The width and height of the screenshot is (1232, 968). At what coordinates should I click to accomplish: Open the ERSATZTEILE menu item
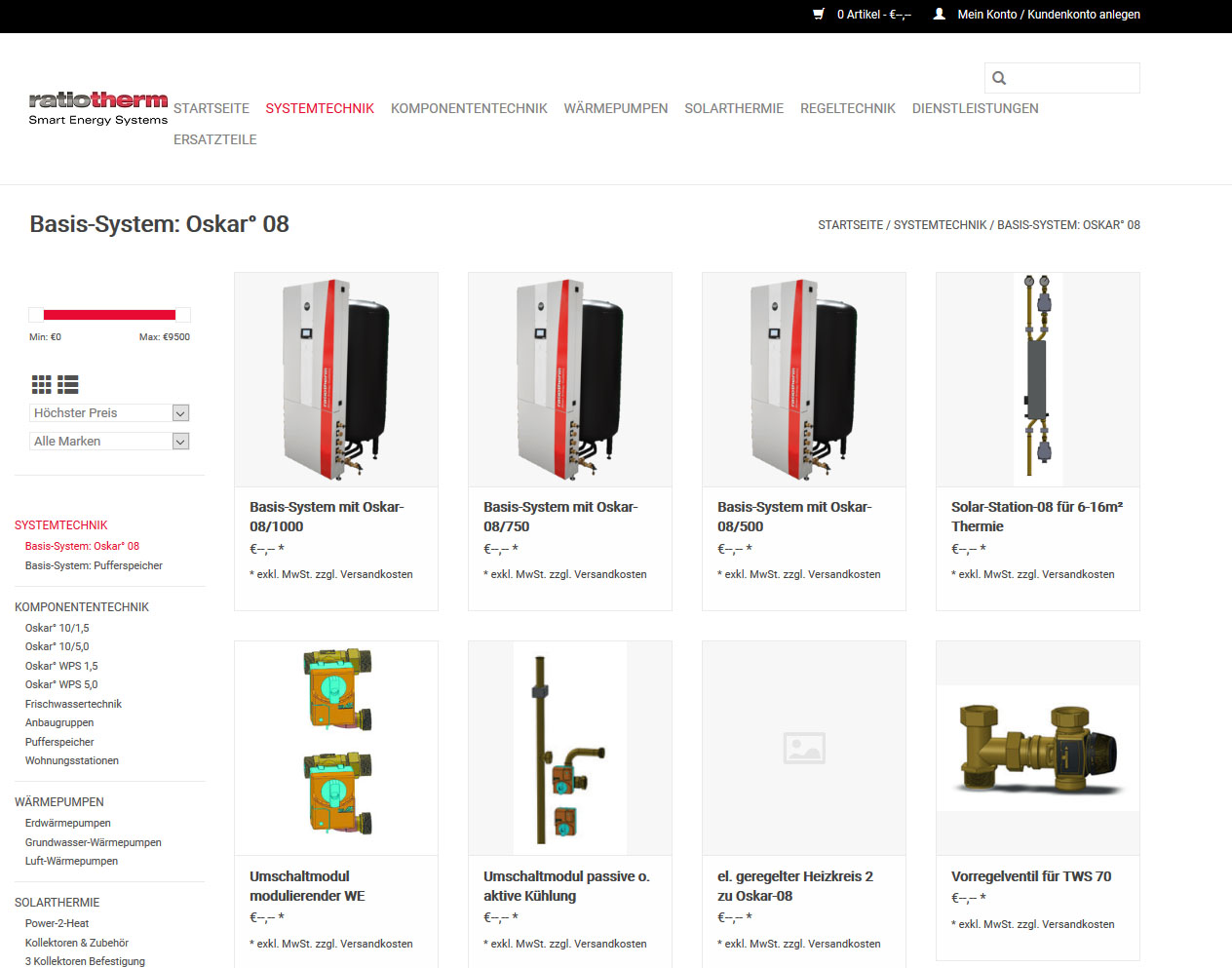click(215, 139)
